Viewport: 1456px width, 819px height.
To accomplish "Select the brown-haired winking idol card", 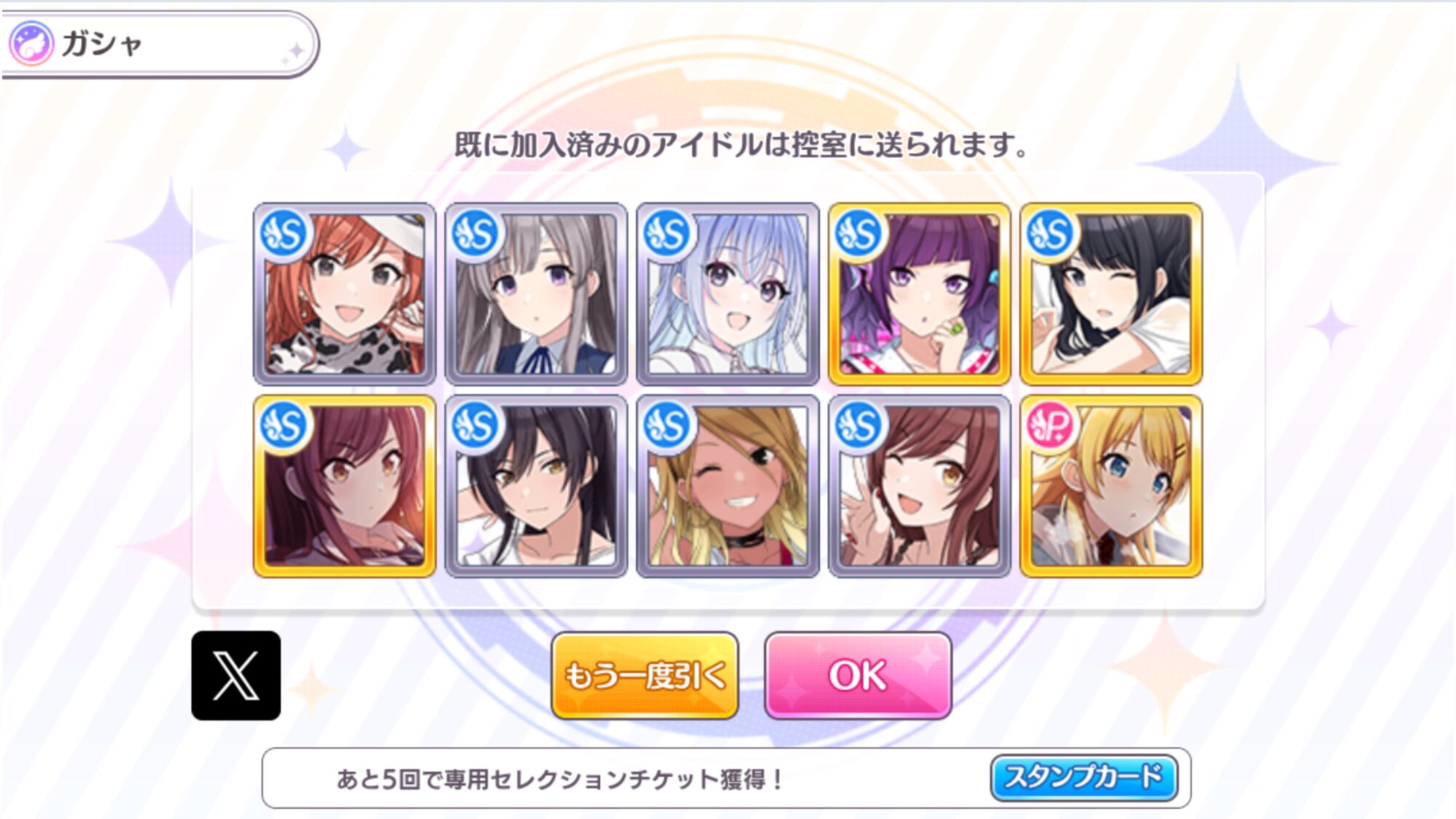I will tap(919, 486).
